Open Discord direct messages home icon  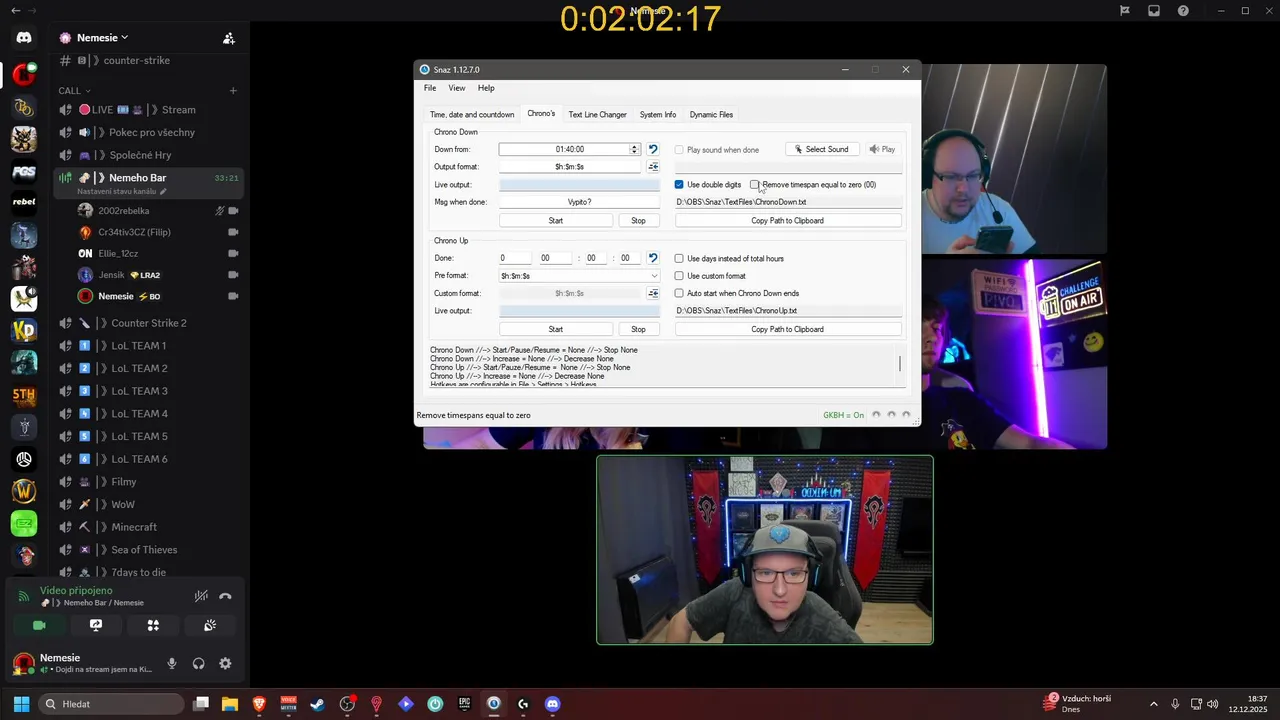24,38
